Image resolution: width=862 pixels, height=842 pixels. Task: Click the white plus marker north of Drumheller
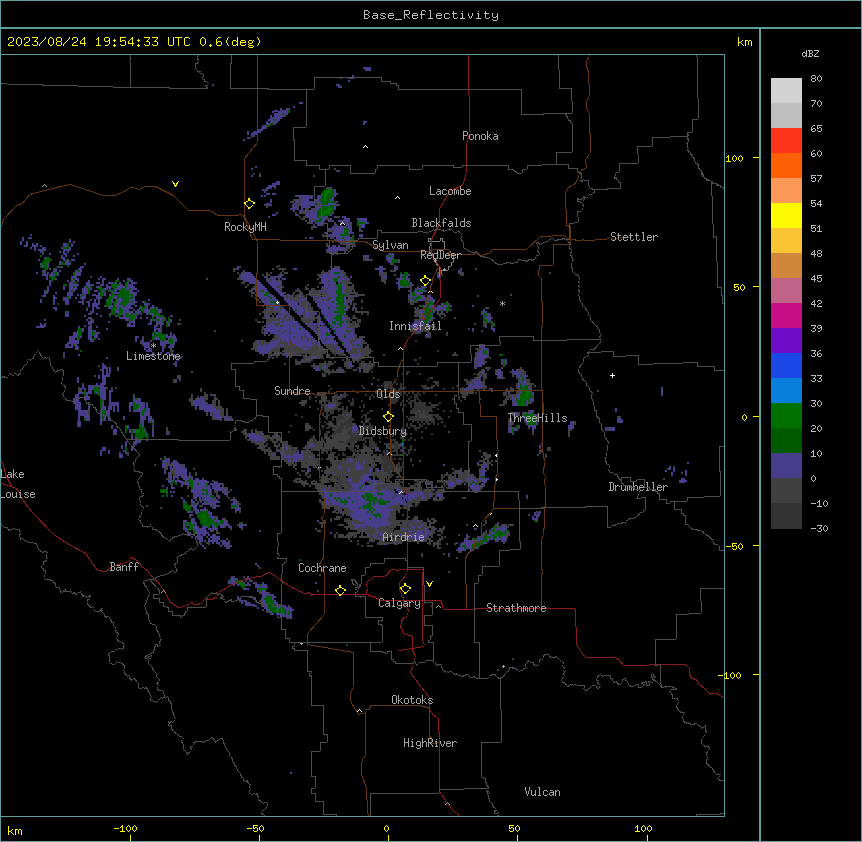[x=612, y=375]
